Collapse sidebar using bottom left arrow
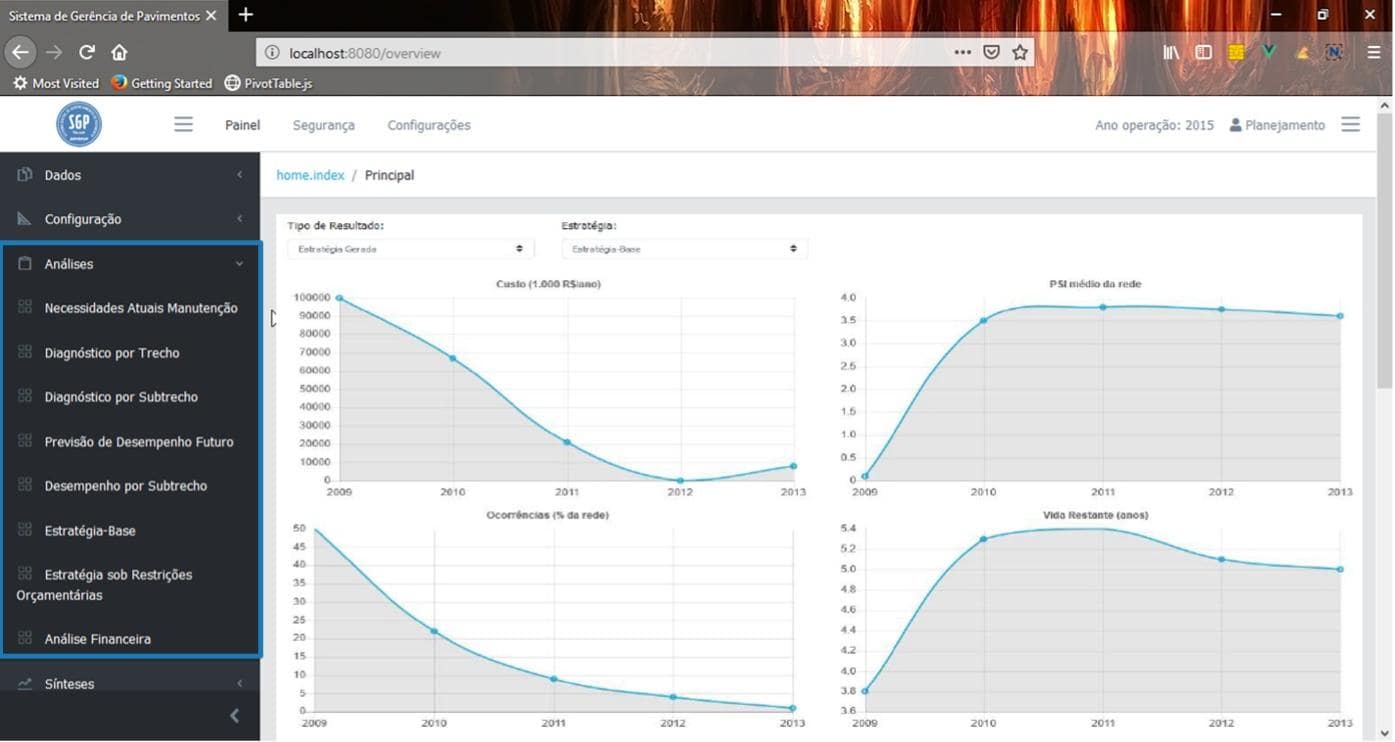This screenshot has width=1395, height=742. [x=234, y=715]
